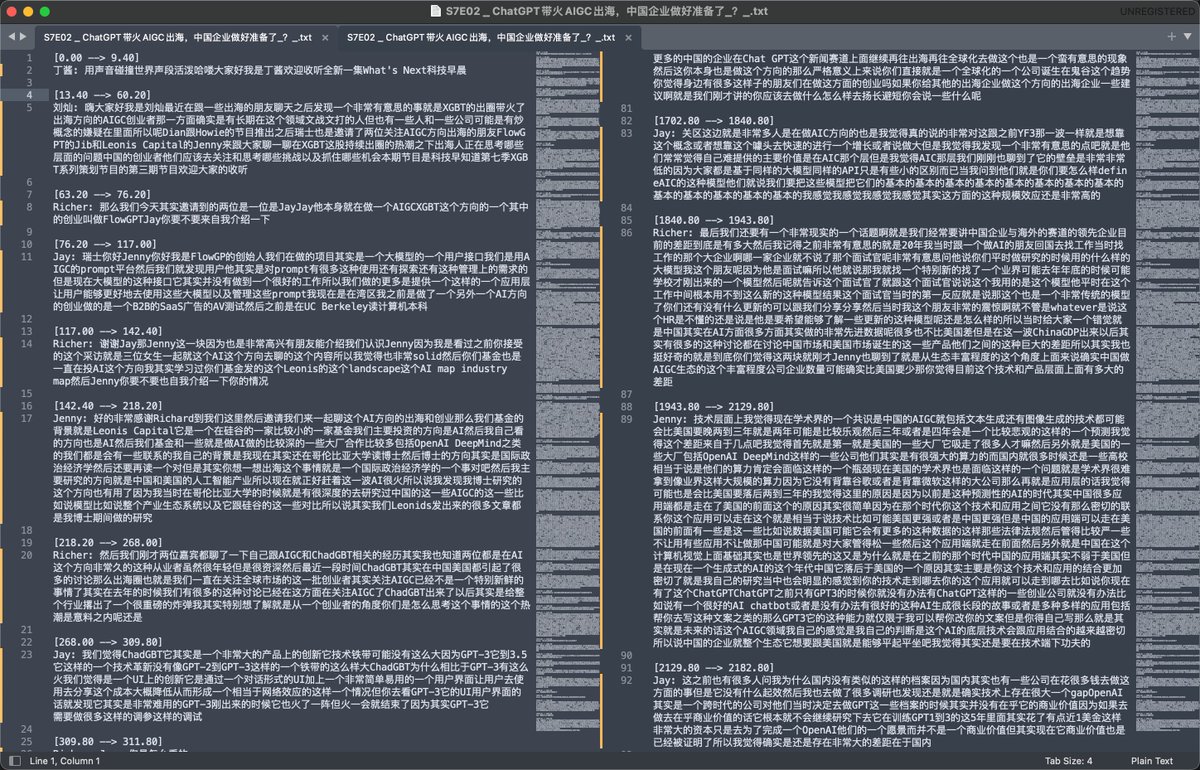1200x770 pixels.
Task: Click timestamp [1702.80 --> 1840.80]
Action: tap(712, 119)
